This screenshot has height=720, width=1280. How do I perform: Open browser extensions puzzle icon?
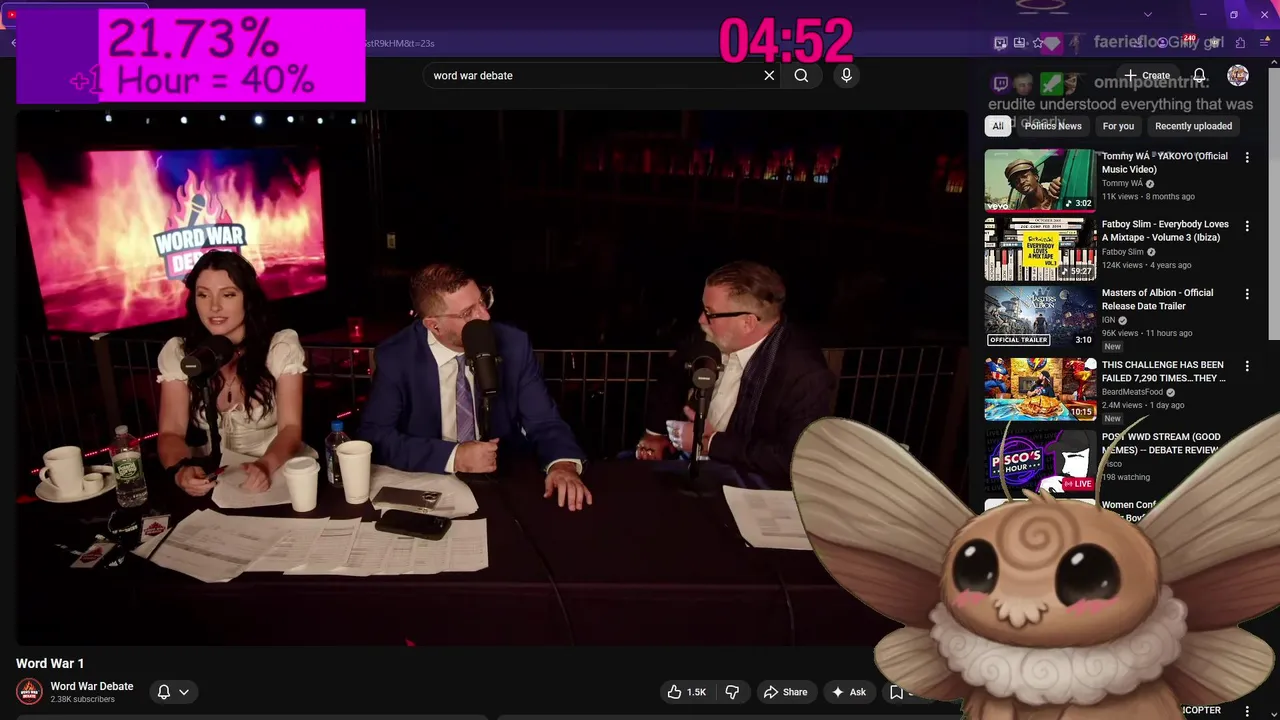[1240, 43]
